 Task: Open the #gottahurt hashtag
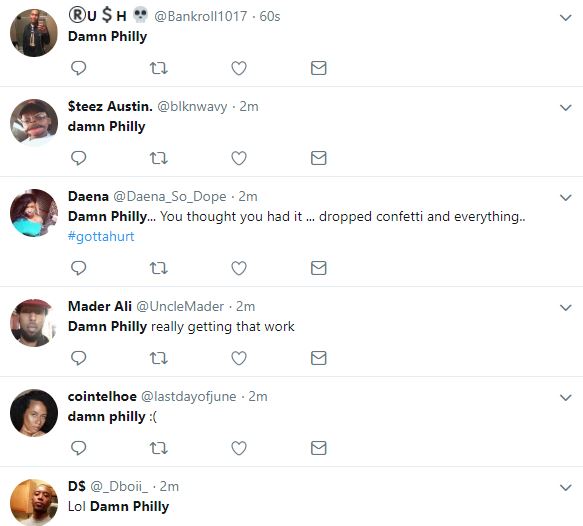[x=101, y=236]
